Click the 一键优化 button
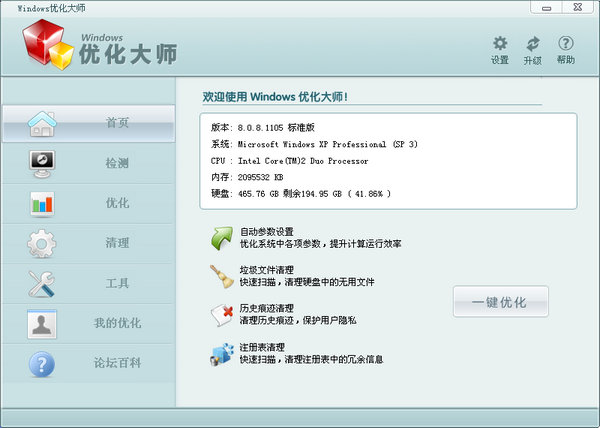600x428 pixels. point(501,301)
